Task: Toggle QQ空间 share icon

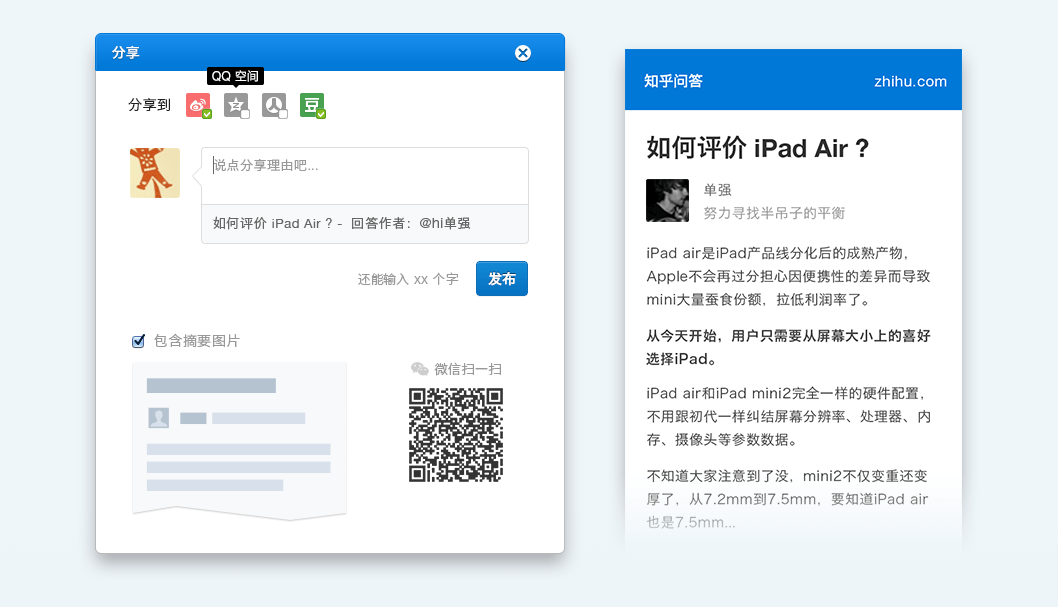Action: point(236,105)
